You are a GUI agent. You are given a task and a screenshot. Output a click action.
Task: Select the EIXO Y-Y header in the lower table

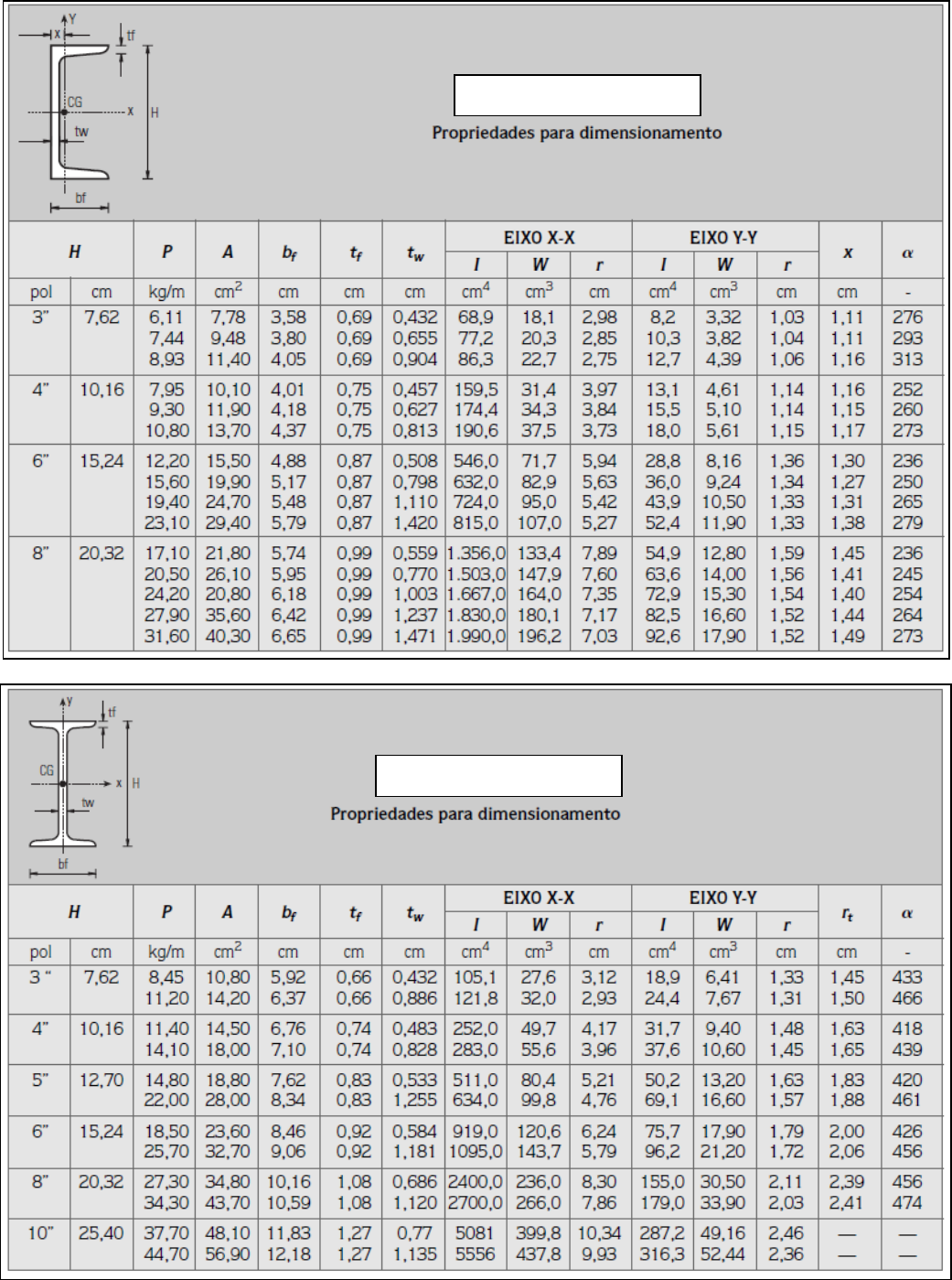(x=723, y=898)
